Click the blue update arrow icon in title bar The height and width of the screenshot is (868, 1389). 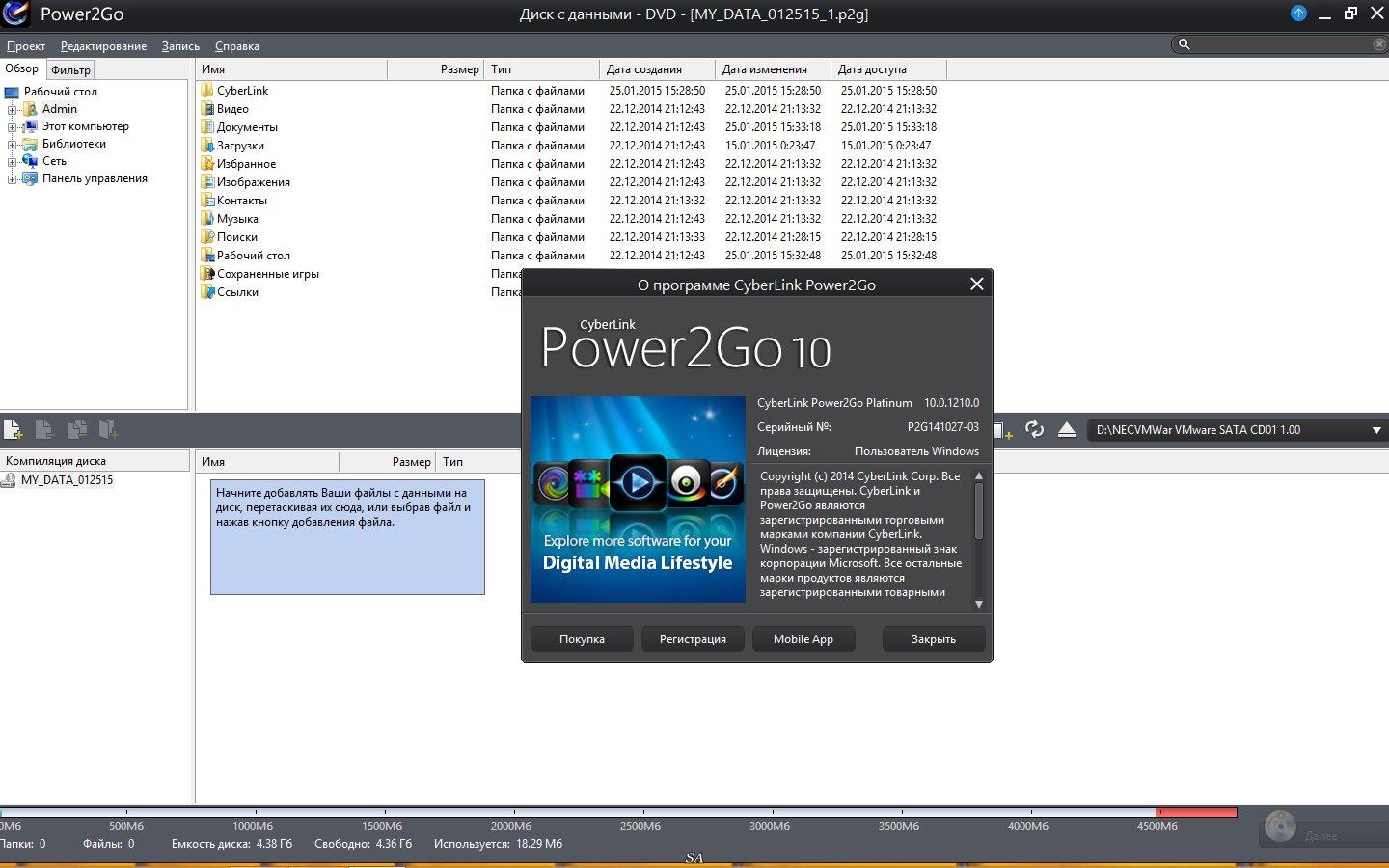pos(1298,14)
